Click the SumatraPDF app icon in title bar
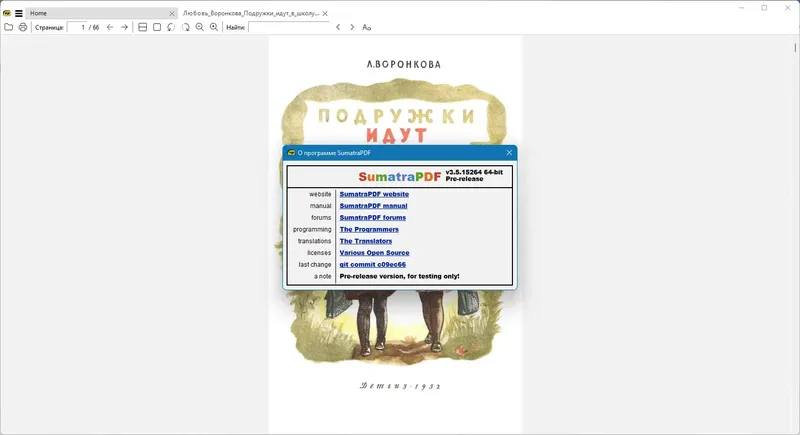The width and height of the screenshot is (800, 435). click(x=7, y=13)
